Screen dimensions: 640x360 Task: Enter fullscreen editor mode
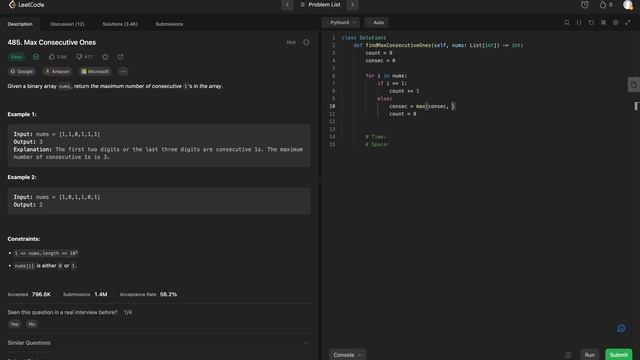(628, 22)
